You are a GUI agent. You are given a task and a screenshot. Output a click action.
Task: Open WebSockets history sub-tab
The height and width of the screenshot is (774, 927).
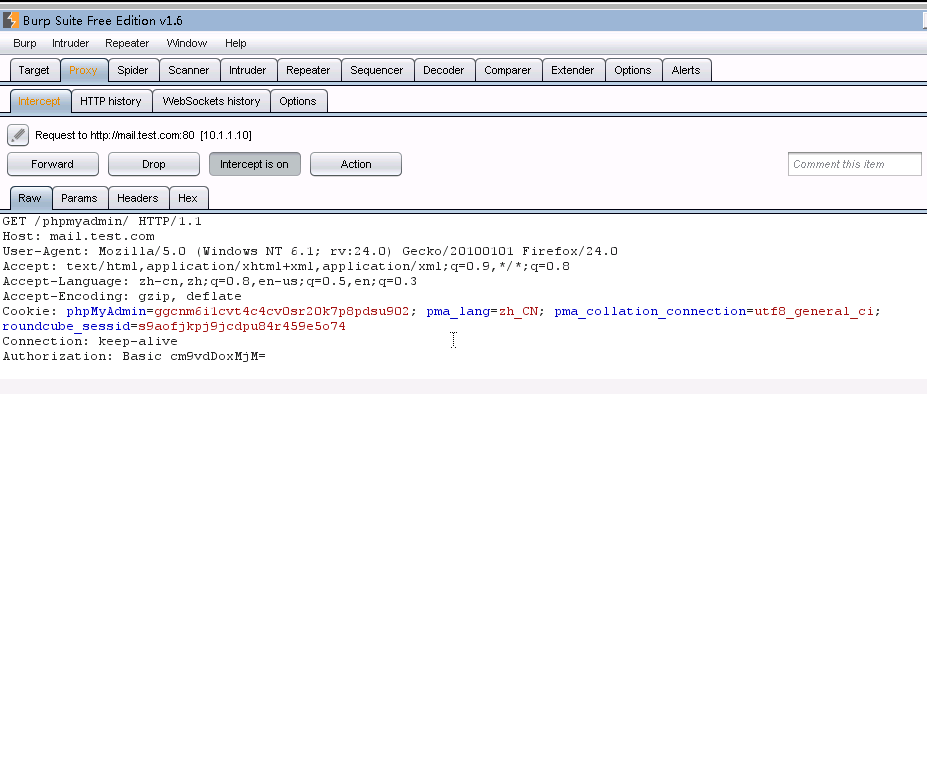[x=212, y=101]
